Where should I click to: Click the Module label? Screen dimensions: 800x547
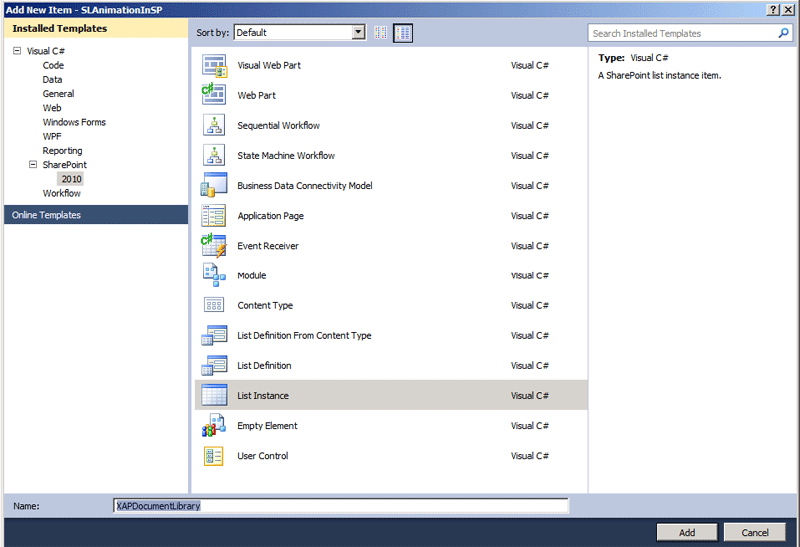(252, 276)
